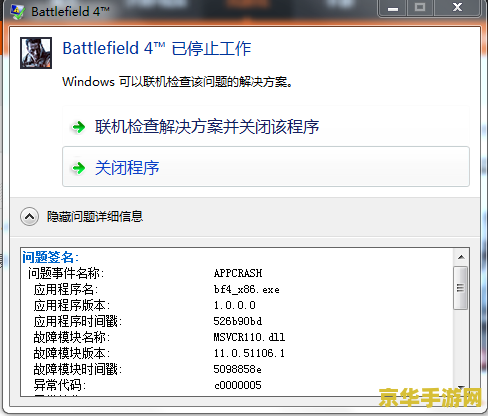Click the MSVCR110.dll fault module value
Screen dimensions: 488x416
click(x=249, y=337)
